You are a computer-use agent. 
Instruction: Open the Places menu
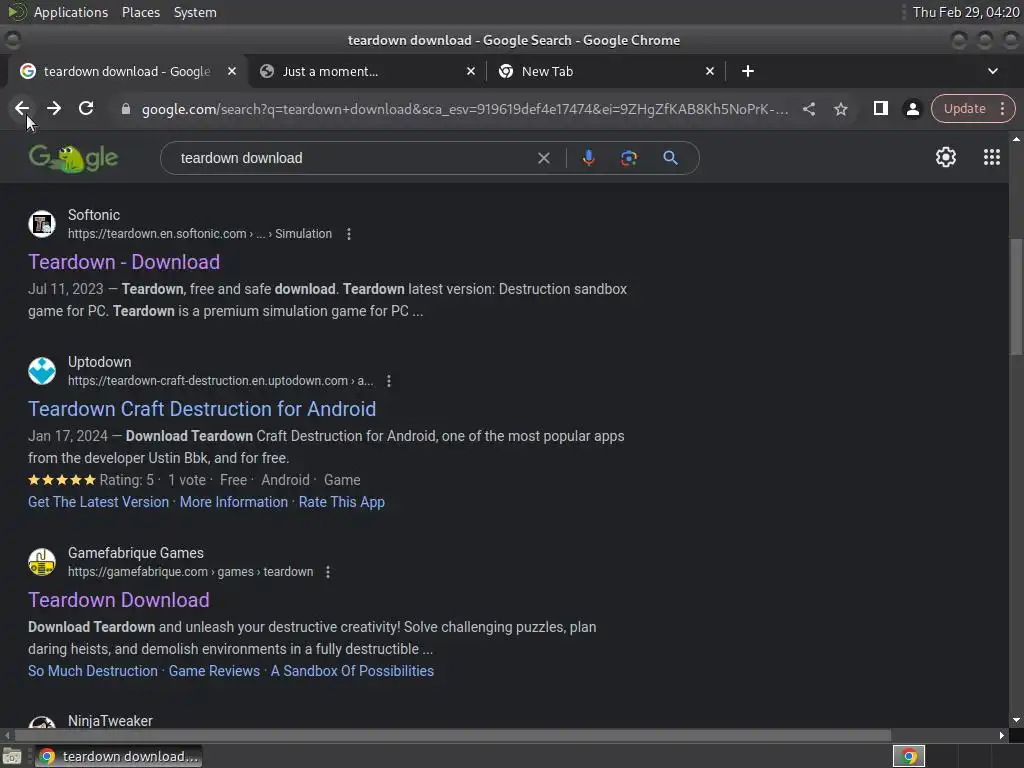pos(140,12)
